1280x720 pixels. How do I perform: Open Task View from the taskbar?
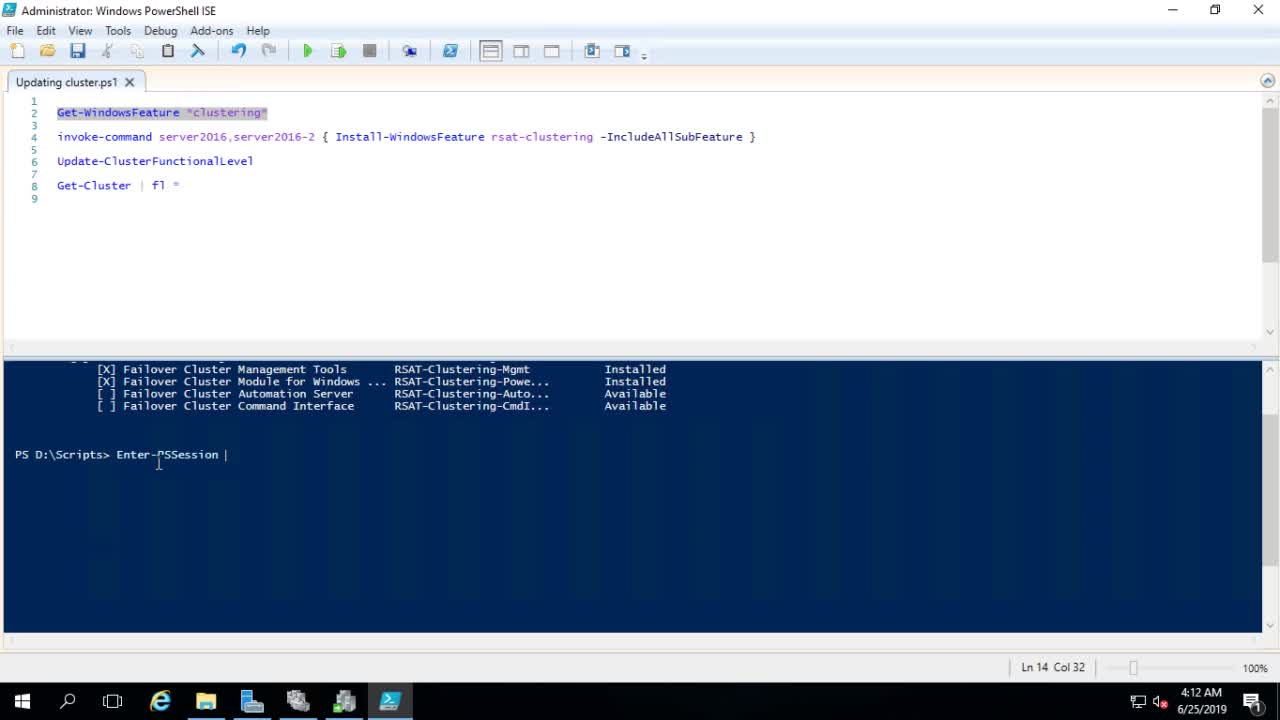coord(112,701)
